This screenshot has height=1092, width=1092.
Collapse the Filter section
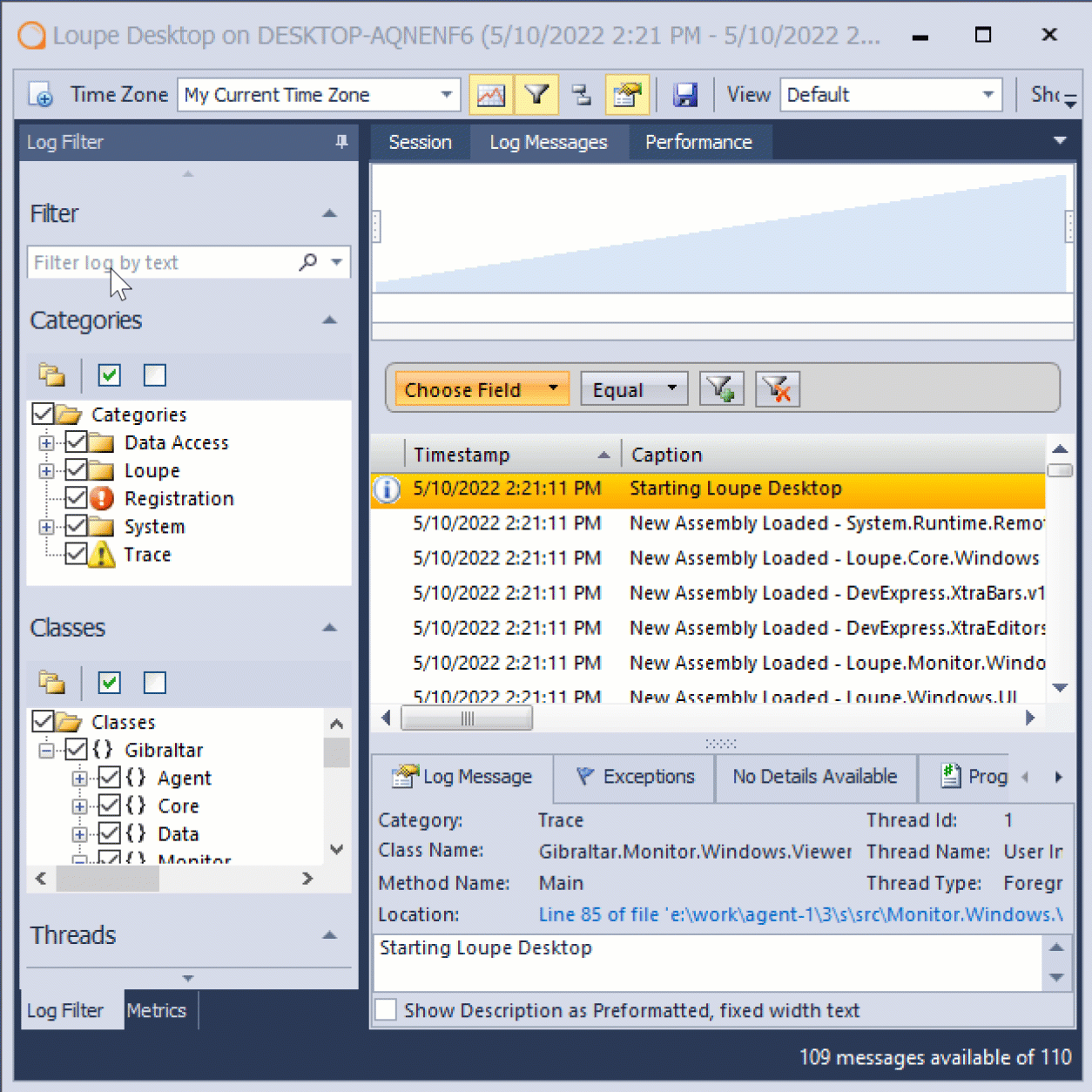[330, 213]
